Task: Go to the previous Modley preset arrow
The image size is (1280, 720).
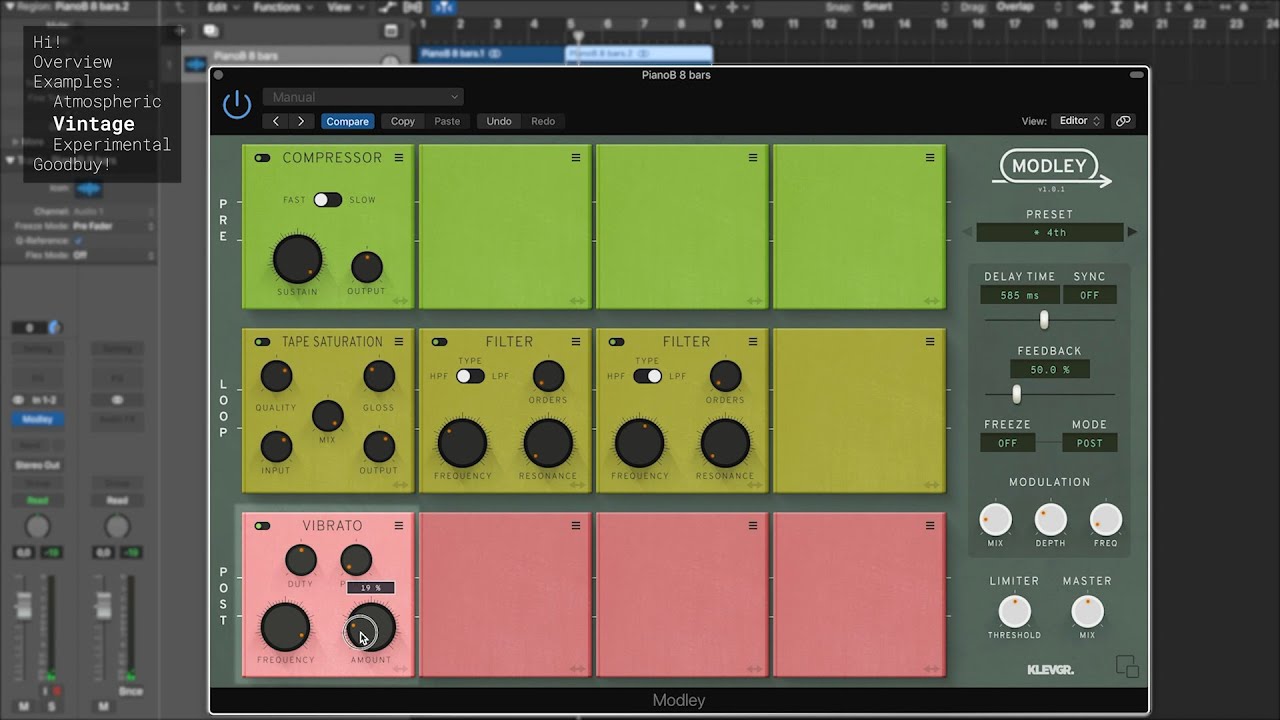Action: pos(967,232)
